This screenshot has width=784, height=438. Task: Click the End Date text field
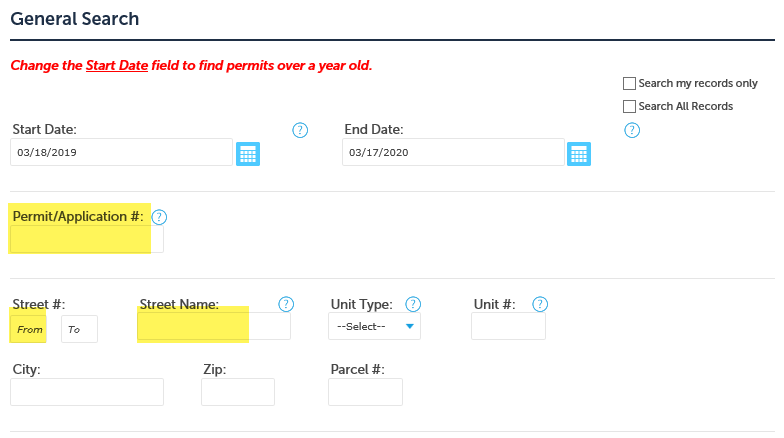452,153
